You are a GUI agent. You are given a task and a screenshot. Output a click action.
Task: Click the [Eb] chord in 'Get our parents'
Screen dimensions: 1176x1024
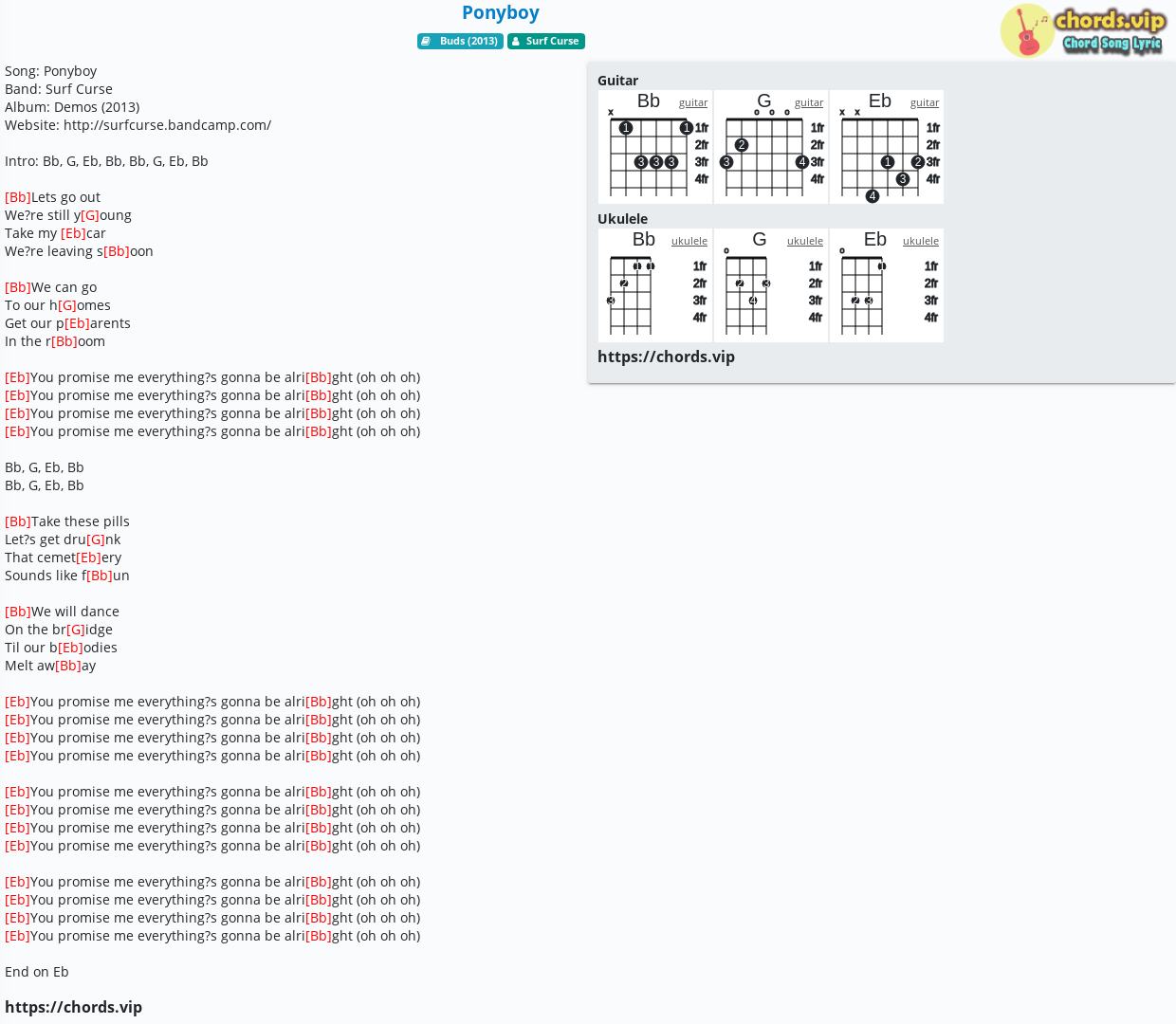click(x=77, y=323)
